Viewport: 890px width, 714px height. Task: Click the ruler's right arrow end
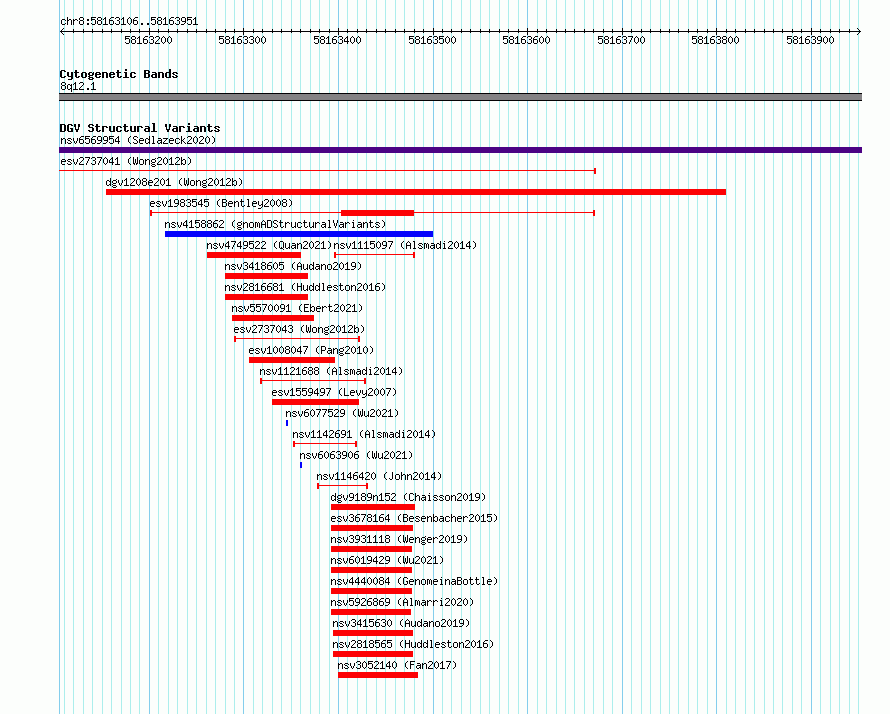(859, 32)
